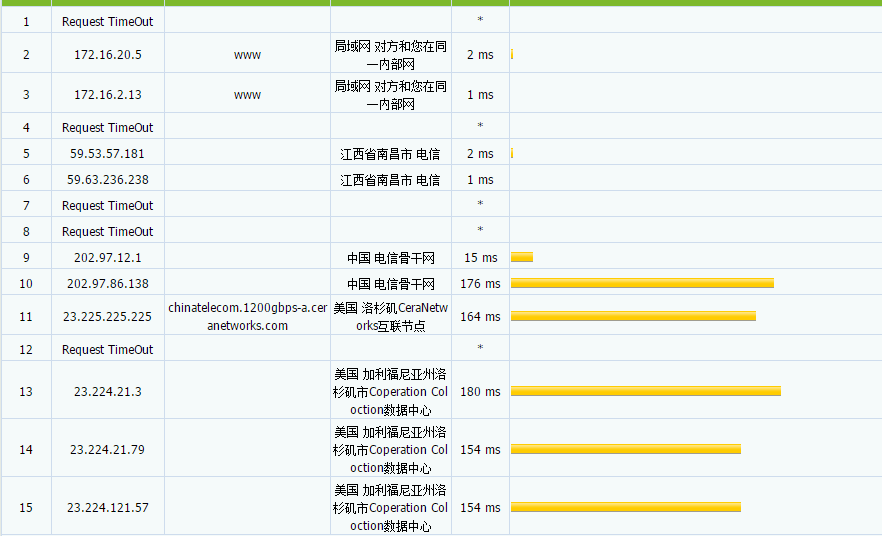The image size is (882, 536).
Task: Click IP 23.225.225.225 cell
Action: (x=107, y=317)
